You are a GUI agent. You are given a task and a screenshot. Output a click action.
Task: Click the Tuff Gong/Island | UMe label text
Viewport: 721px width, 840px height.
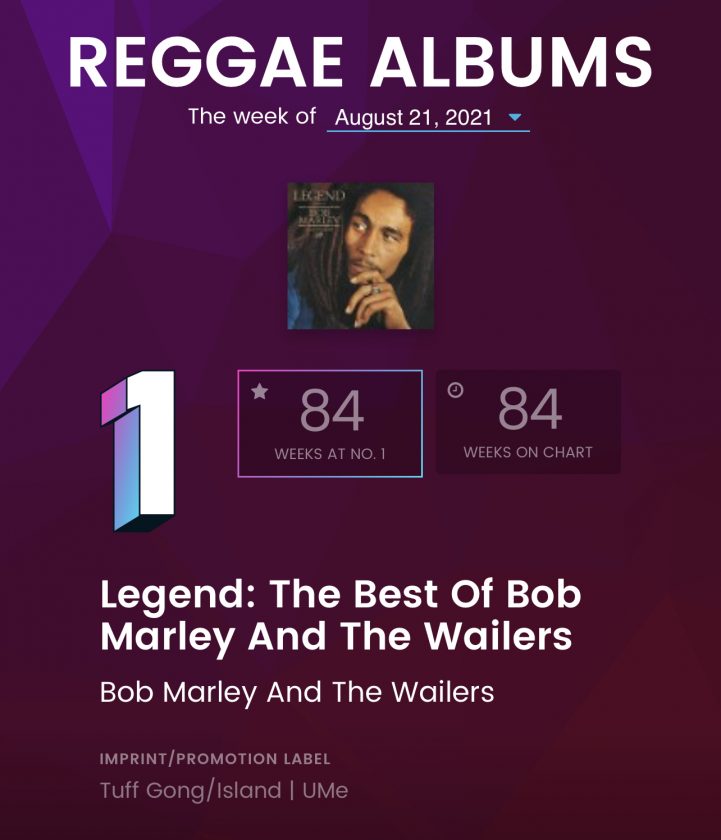[224, 791]
